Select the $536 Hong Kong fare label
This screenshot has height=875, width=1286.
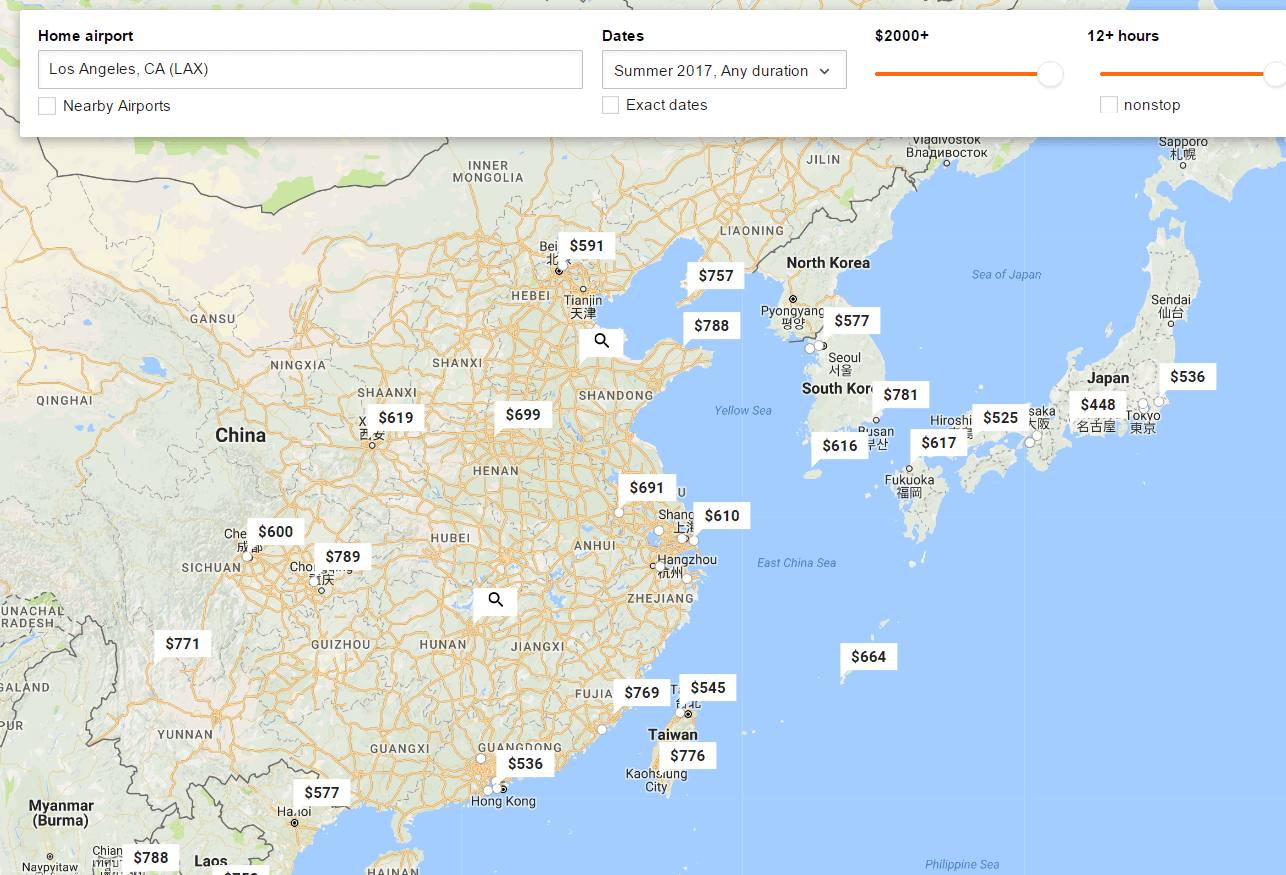point(525,764)
